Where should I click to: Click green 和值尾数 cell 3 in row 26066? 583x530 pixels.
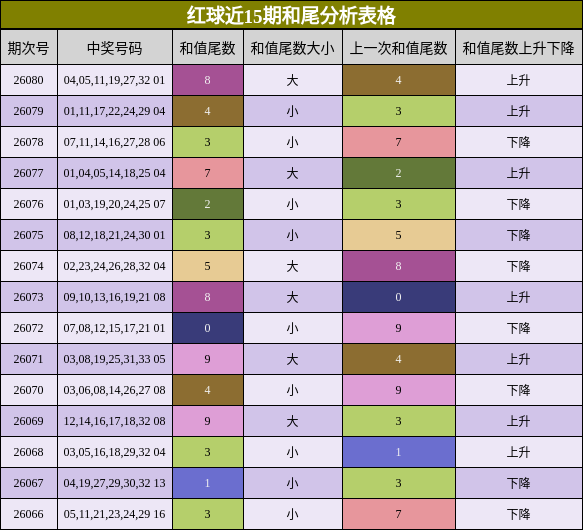208,514
